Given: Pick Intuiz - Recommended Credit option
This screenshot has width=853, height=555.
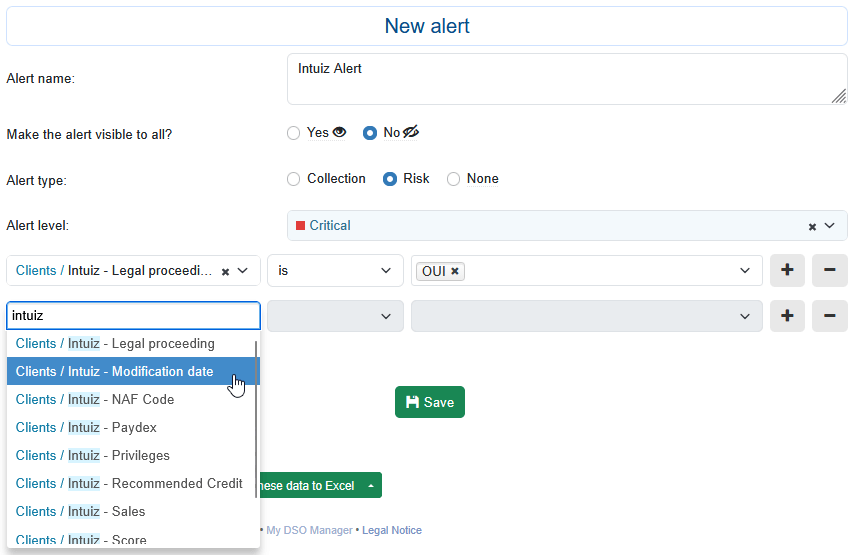Looking at the screenshot, I should pos(129,483).
